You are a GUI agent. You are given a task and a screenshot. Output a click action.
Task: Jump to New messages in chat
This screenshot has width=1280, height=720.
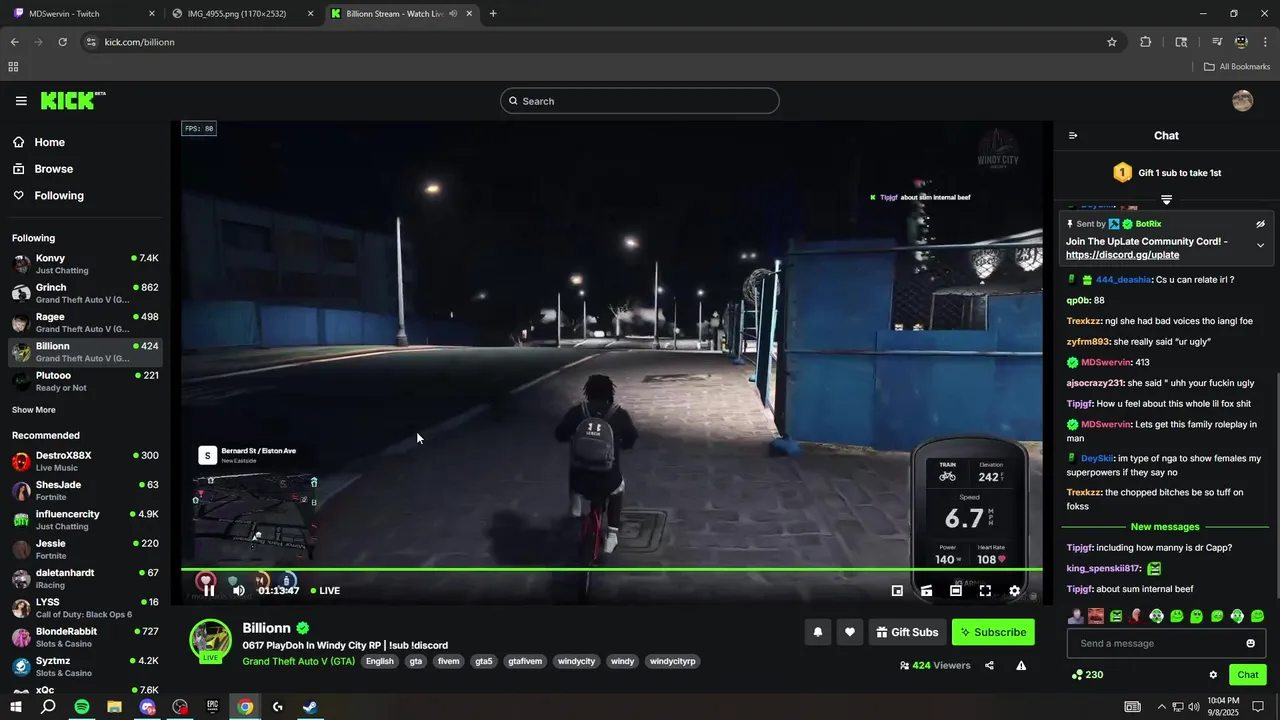click(1165, 527)
